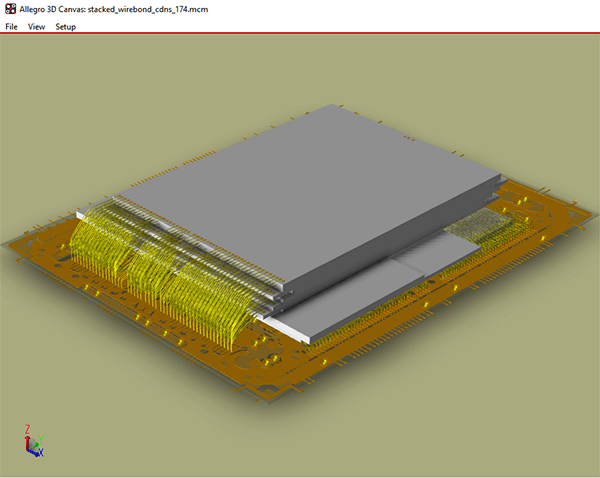Open the View menu
Screen dimensions: 600x478
pyautogui.click(x=36, y=27)
